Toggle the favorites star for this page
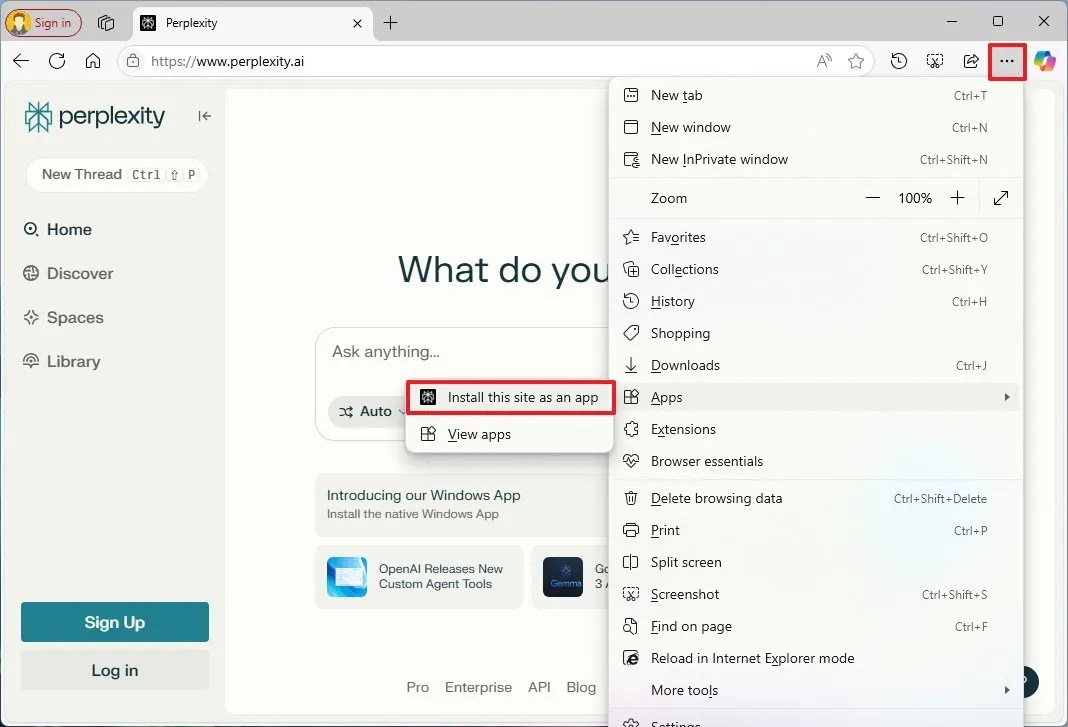The height and width of the screenshot is (727, 1068). tap(856, 61)
